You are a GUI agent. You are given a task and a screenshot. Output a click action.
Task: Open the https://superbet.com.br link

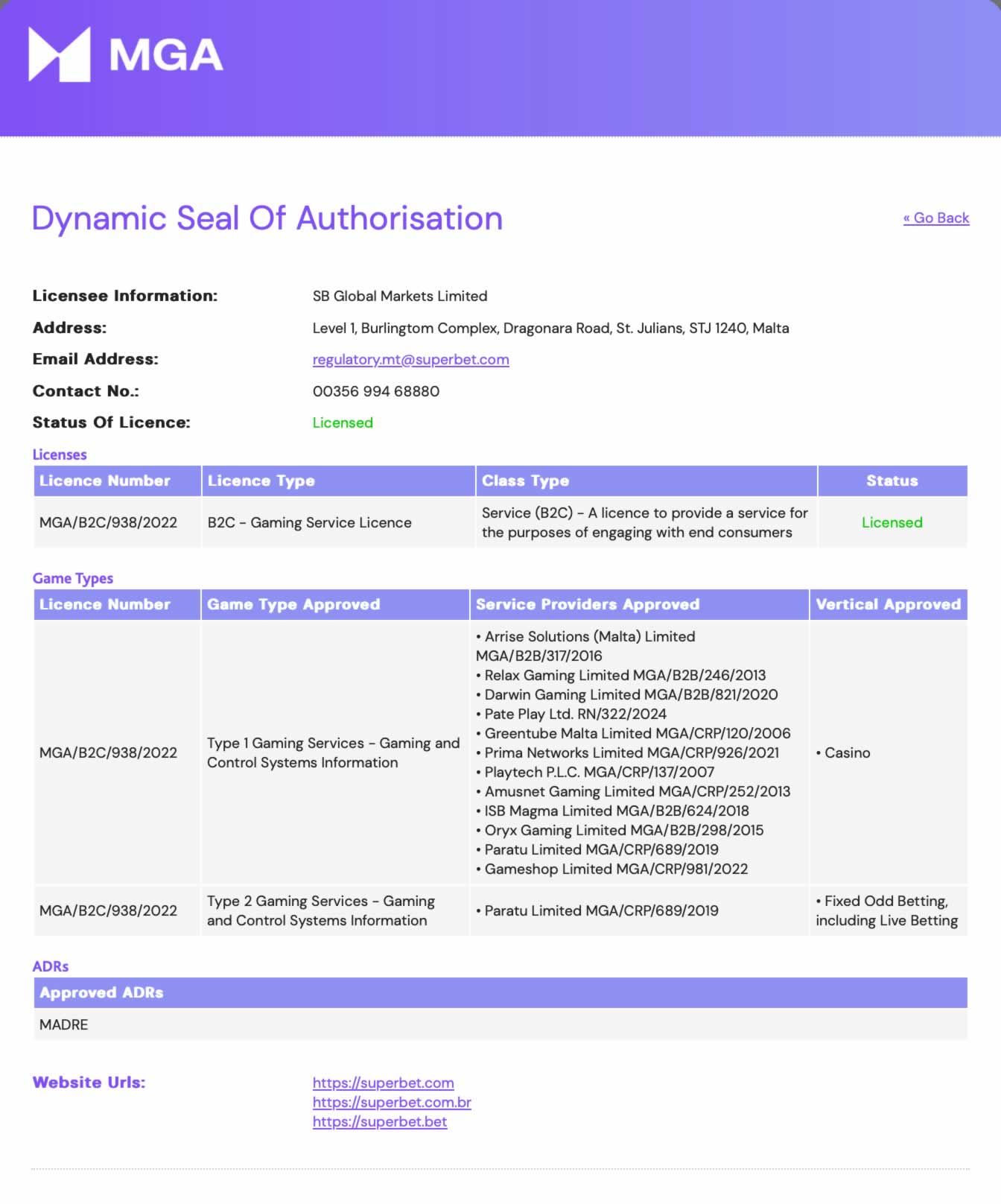click(x=392, y=1102)
